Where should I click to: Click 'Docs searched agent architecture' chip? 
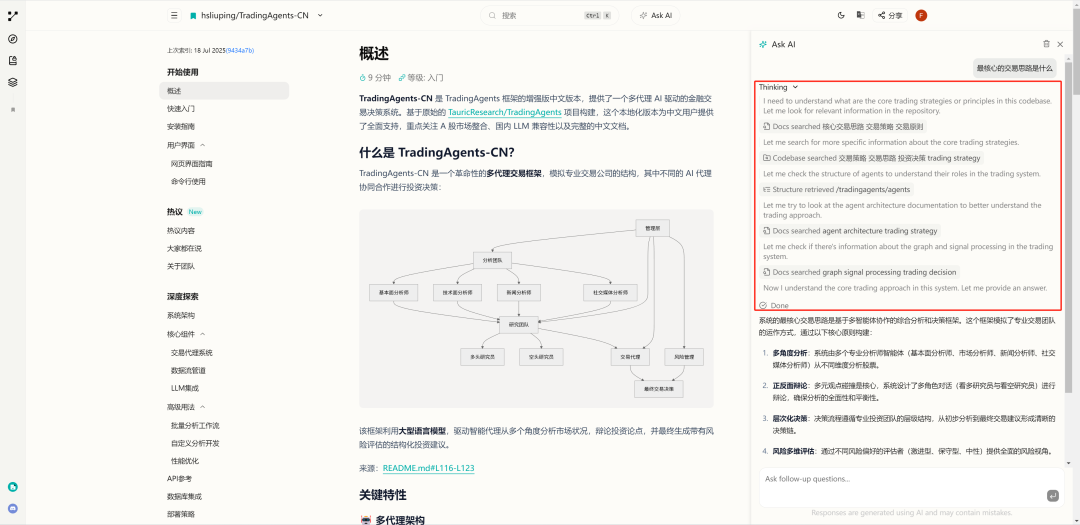point(851,231)
